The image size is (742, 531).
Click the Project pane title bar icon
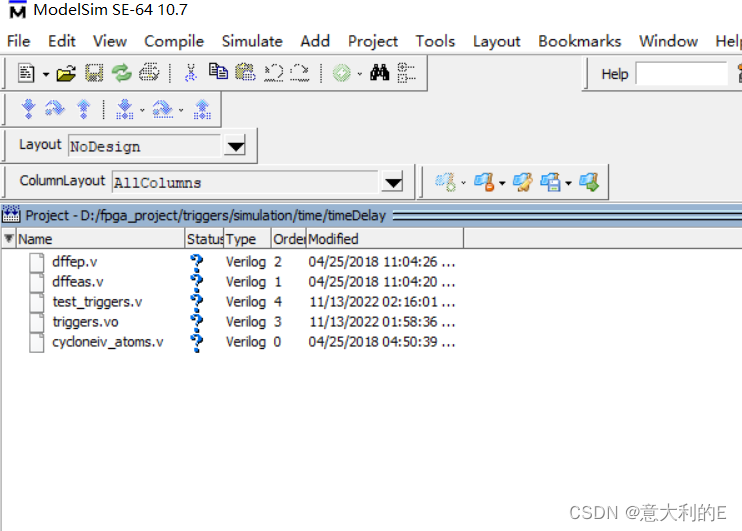[11, 215]
